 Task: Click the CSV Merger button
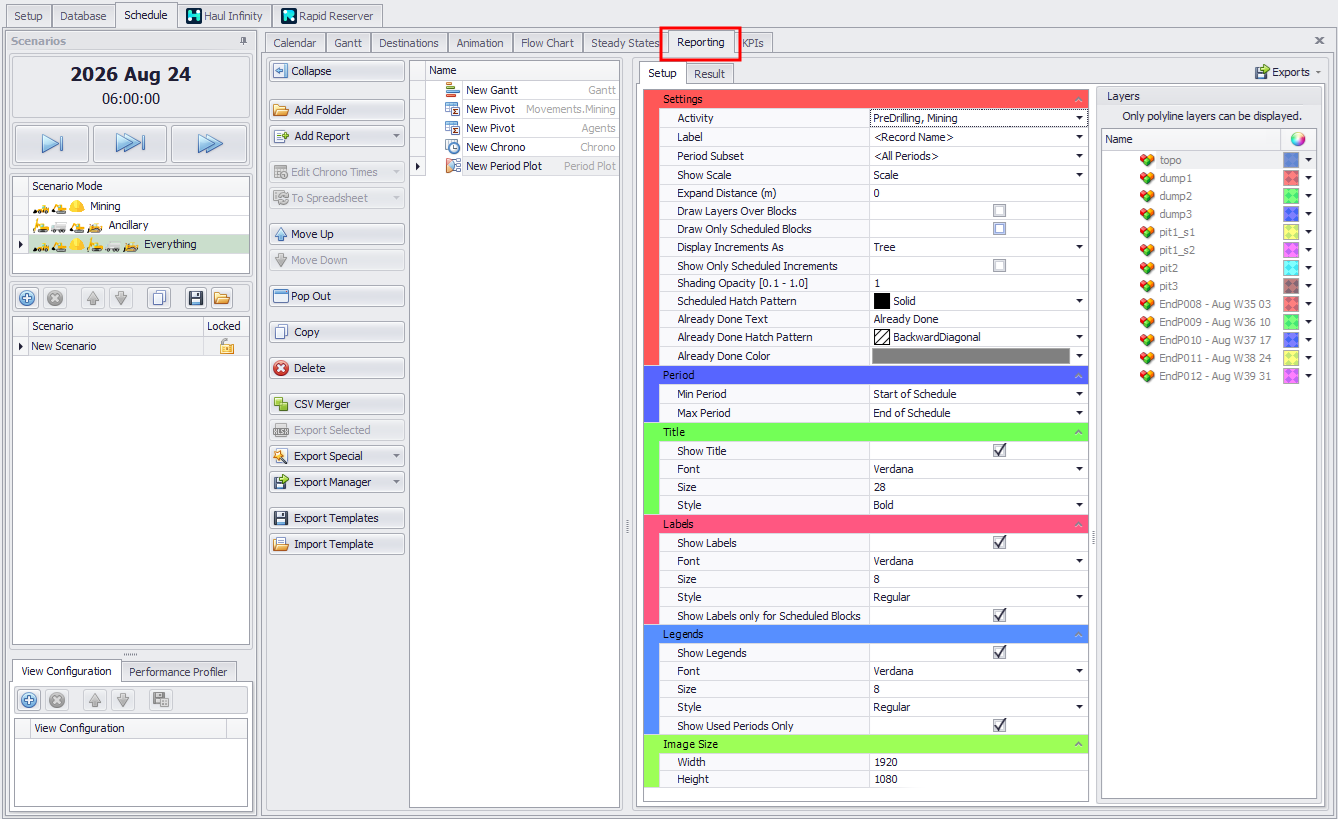(336, 404)
